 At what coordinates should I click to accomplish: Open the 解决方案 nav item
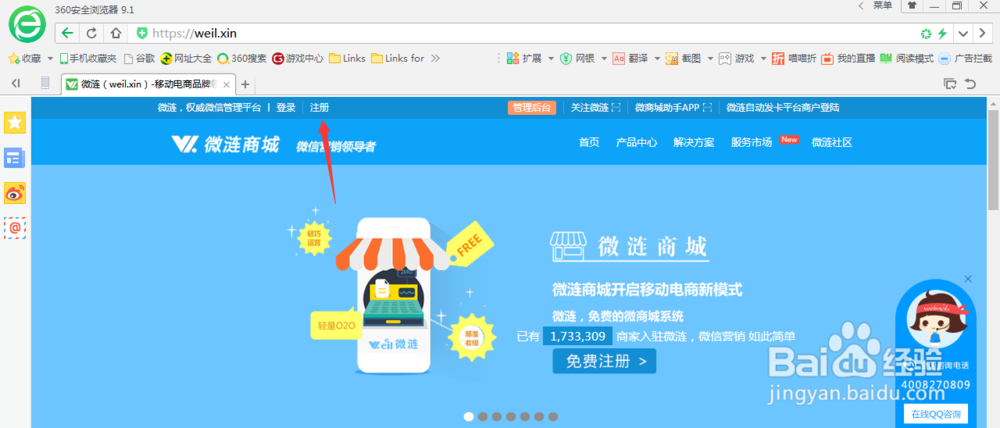[694, 142]
